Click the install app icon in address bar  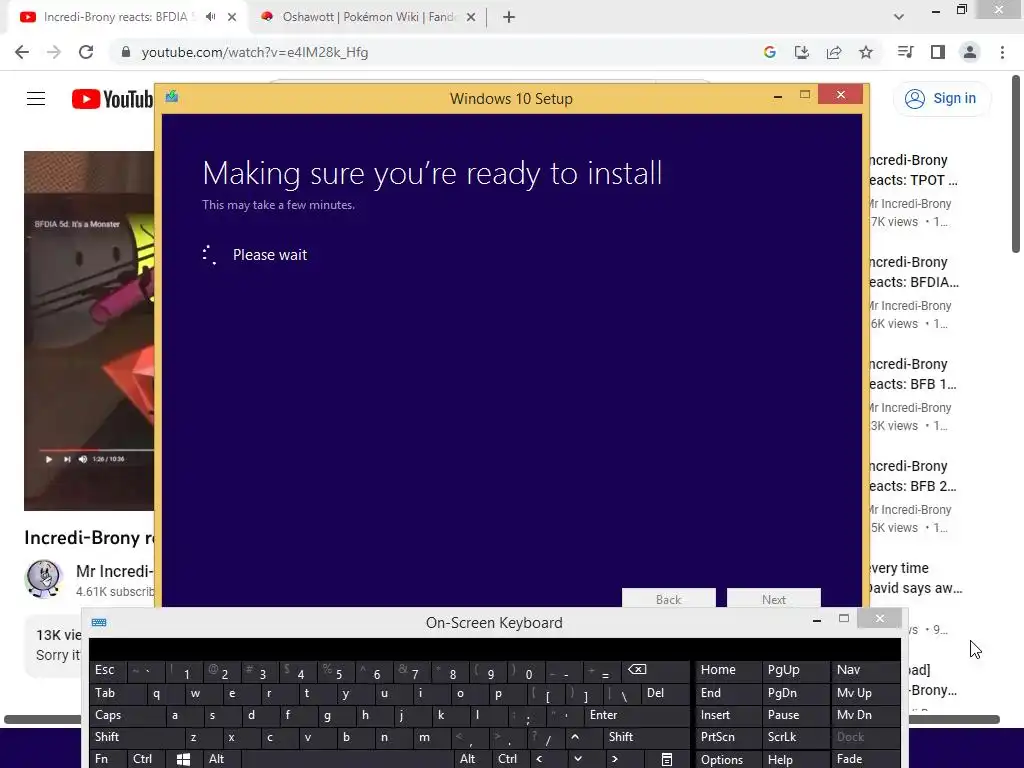[x=802, y=52]
